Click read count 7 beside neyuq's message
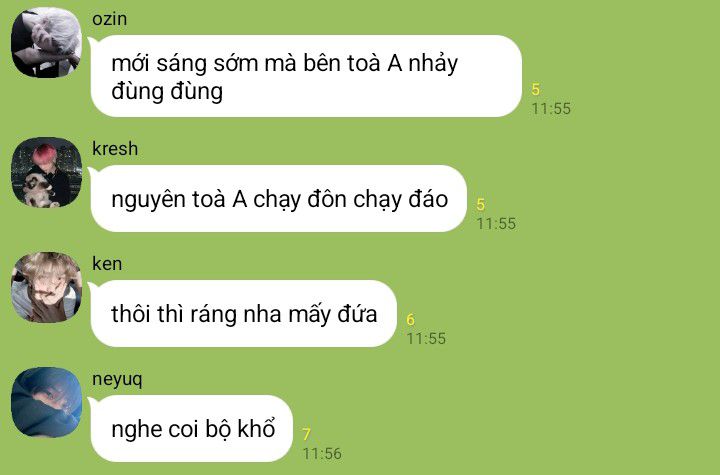720x475 pixels. pyautogui.click(x=306, y=434)
